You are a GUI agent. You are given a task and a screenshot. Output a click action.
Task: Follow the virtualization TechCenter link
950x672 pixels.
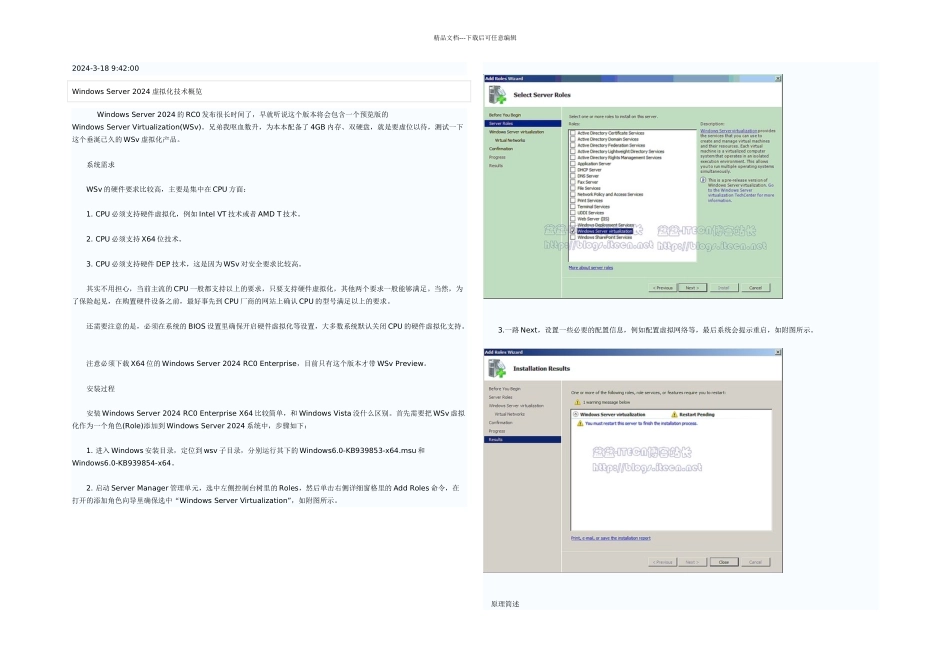coord(741,193)
